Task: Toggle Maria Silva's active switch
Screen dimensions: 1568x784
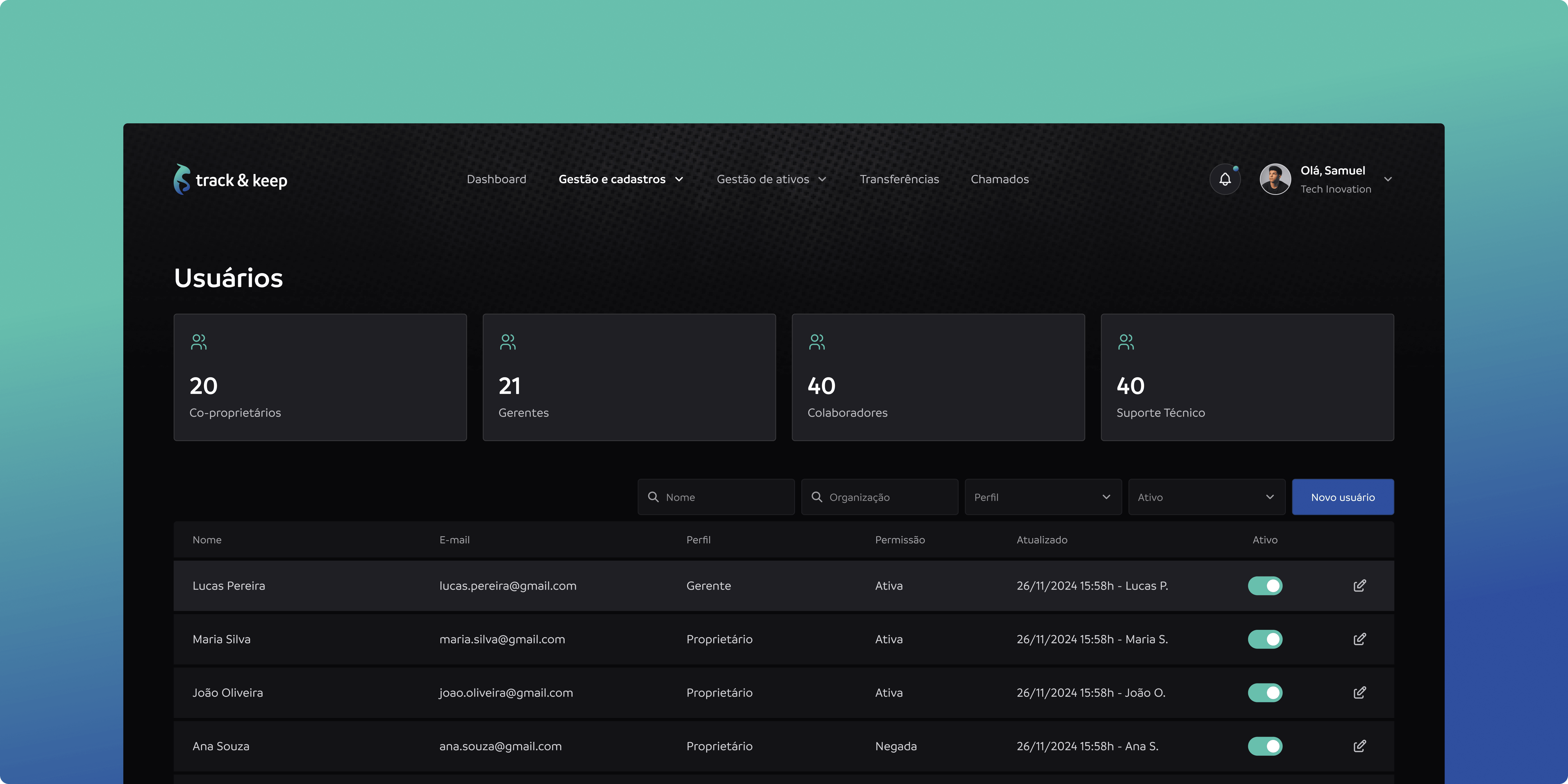Action: pyautogui.click(x=1265, y=639)
